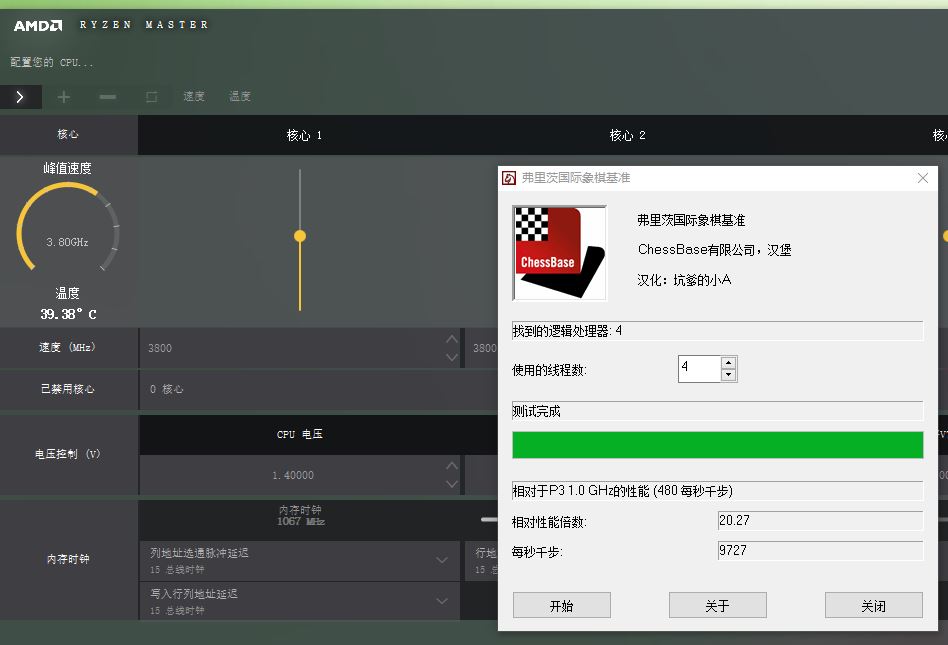Expand the left sidebar arrow panel
Image resolution: width=948 pixels, height=645 pixels.
(x=19, y=97)
